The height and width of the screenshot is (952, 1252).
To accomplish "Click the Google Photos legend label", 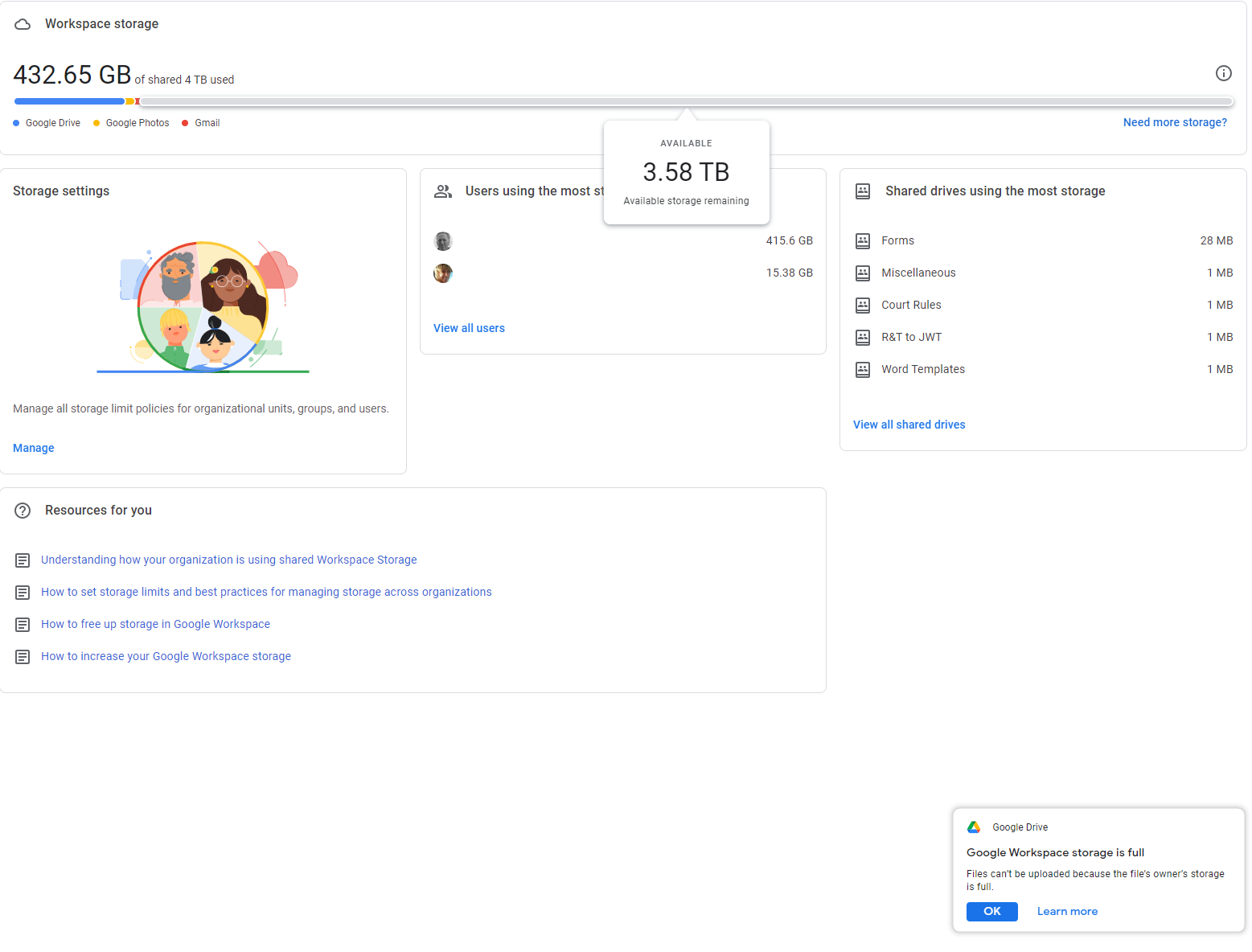I will (x=138, y=123).
